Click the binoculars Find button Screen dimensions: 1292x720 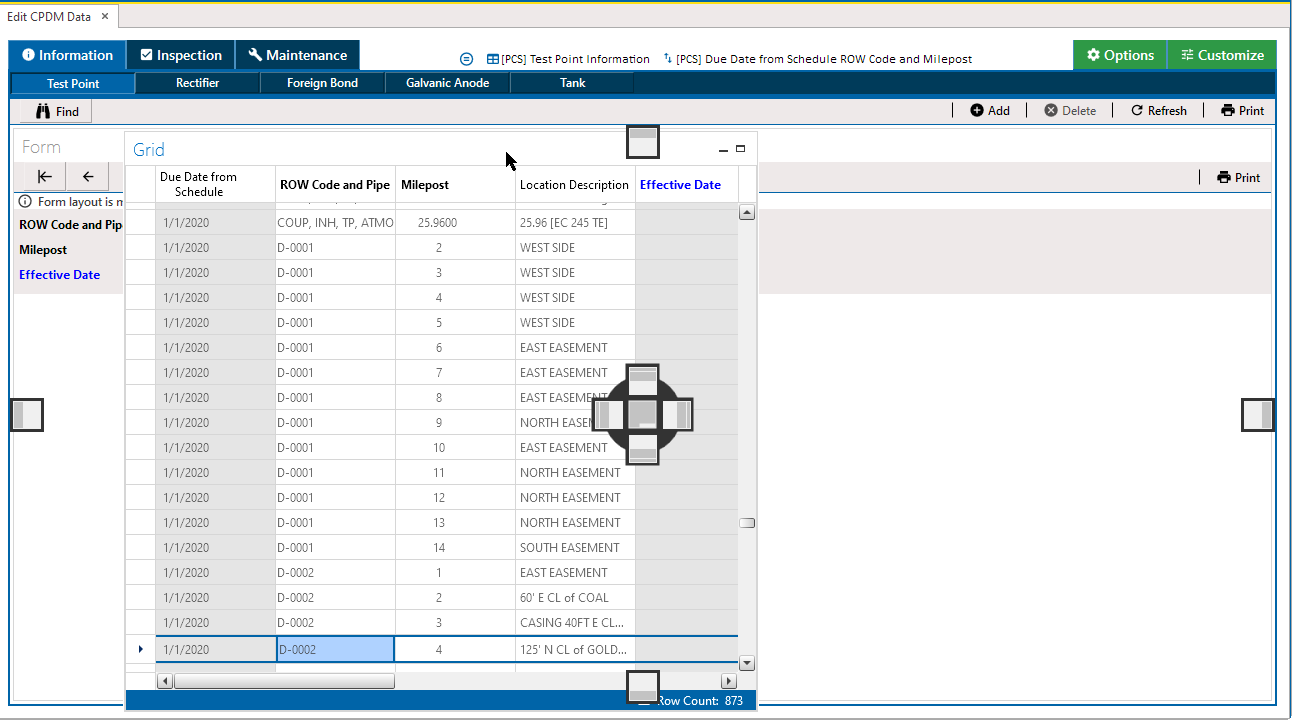(x=56, y=111)
